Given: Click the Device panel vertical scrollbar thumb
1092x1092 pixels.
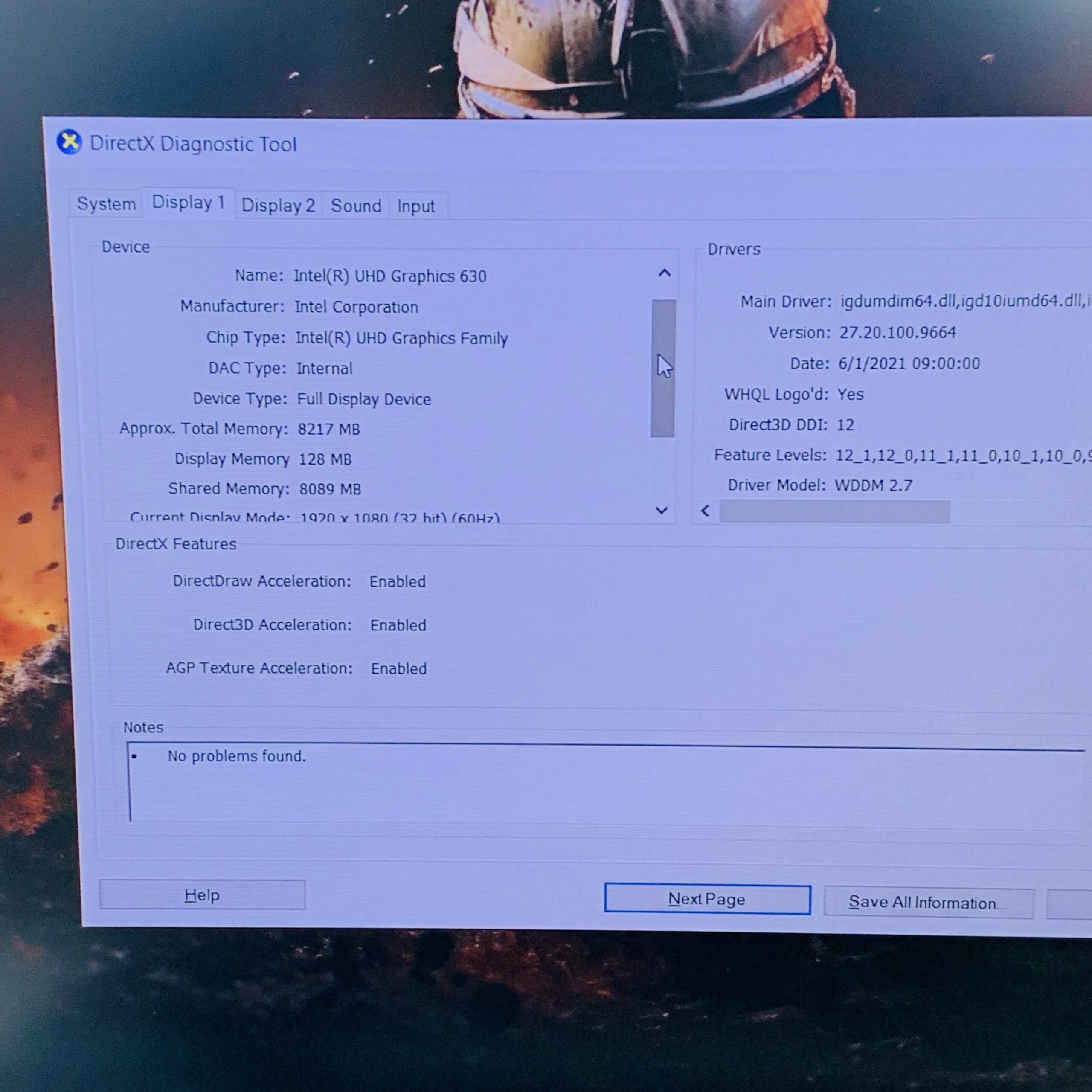Looking at the screenshot, I should coord(663,368).
